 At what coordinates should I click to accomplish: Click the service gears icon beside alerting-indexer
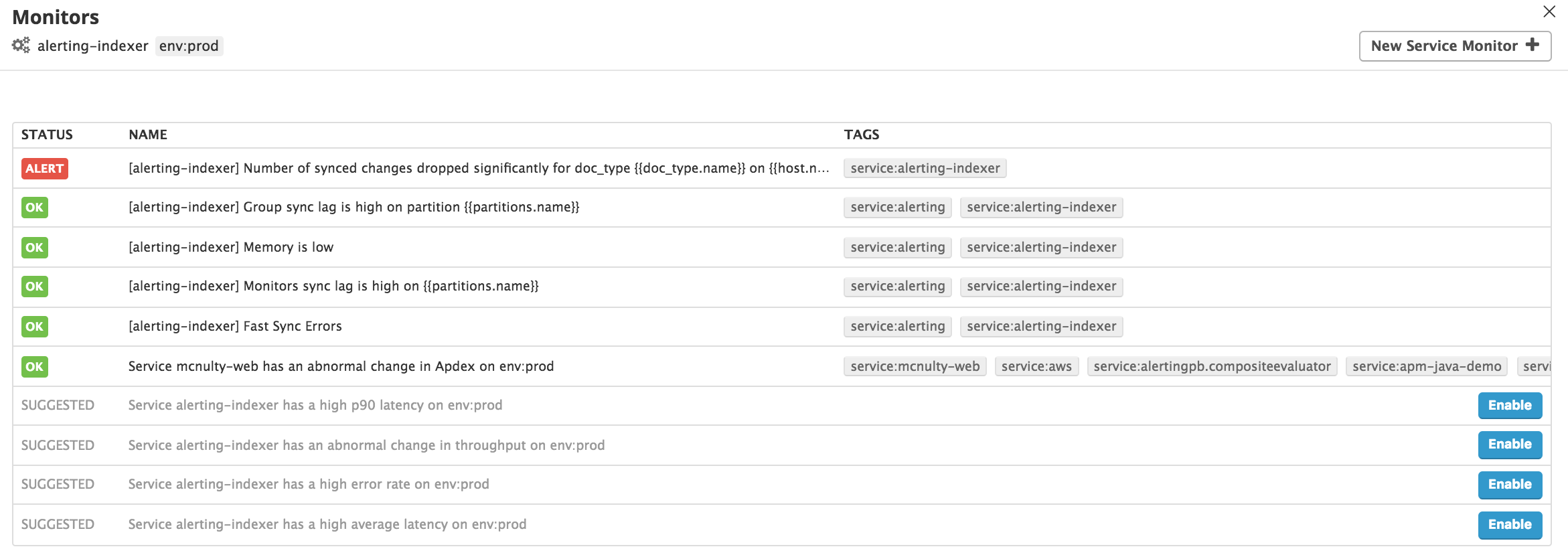pos(21,46)
